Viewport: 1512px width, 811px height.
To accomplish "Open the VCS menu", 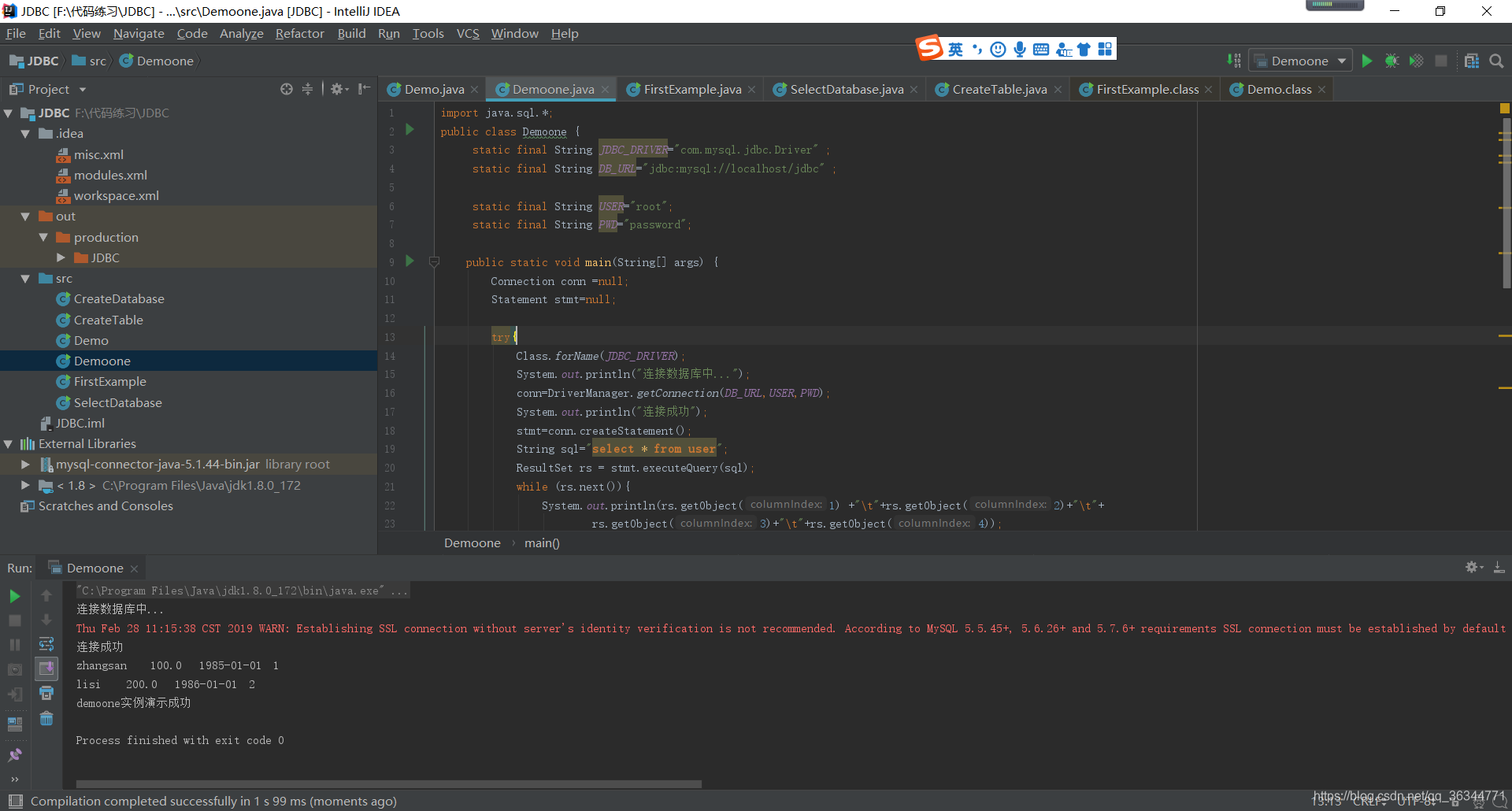I will (468, 33).
